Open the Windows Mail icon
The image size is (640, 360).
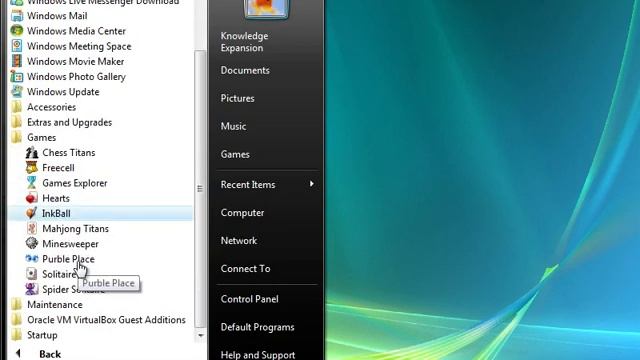(17, 16)
